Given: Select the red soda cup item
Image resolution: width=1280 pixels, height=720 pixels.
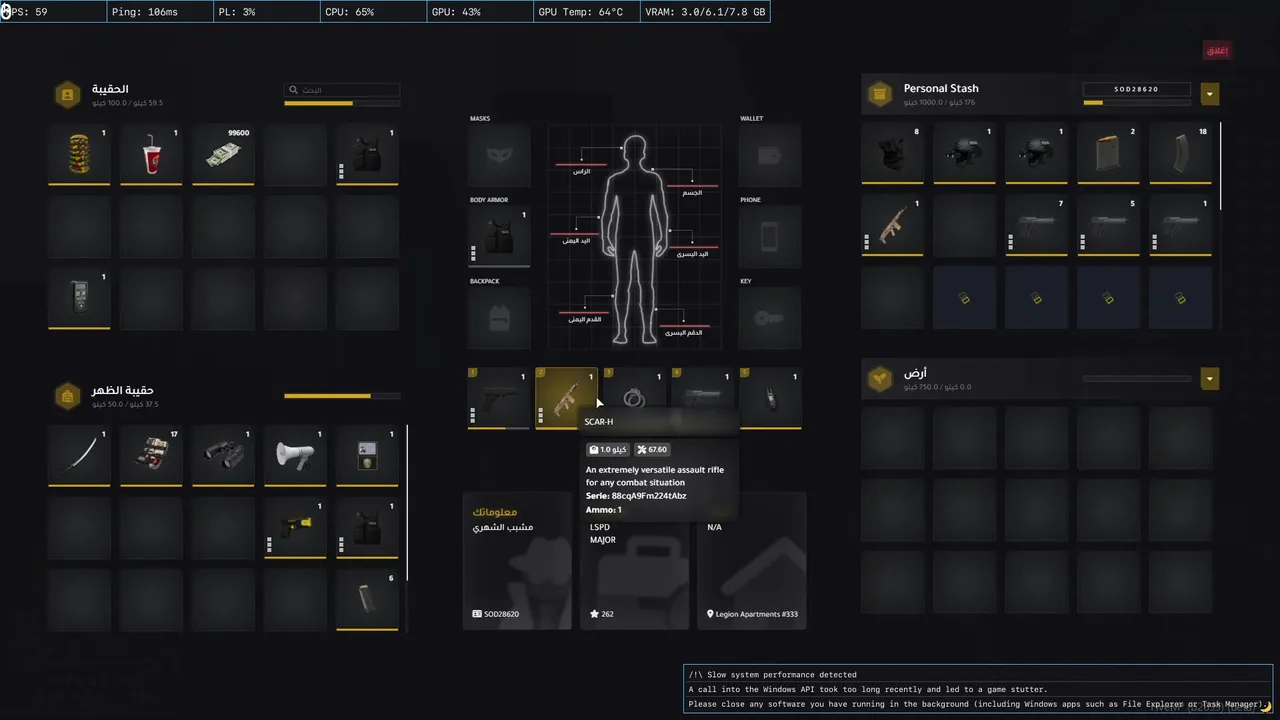Looking at the screenshot, I should coord(151,154).
